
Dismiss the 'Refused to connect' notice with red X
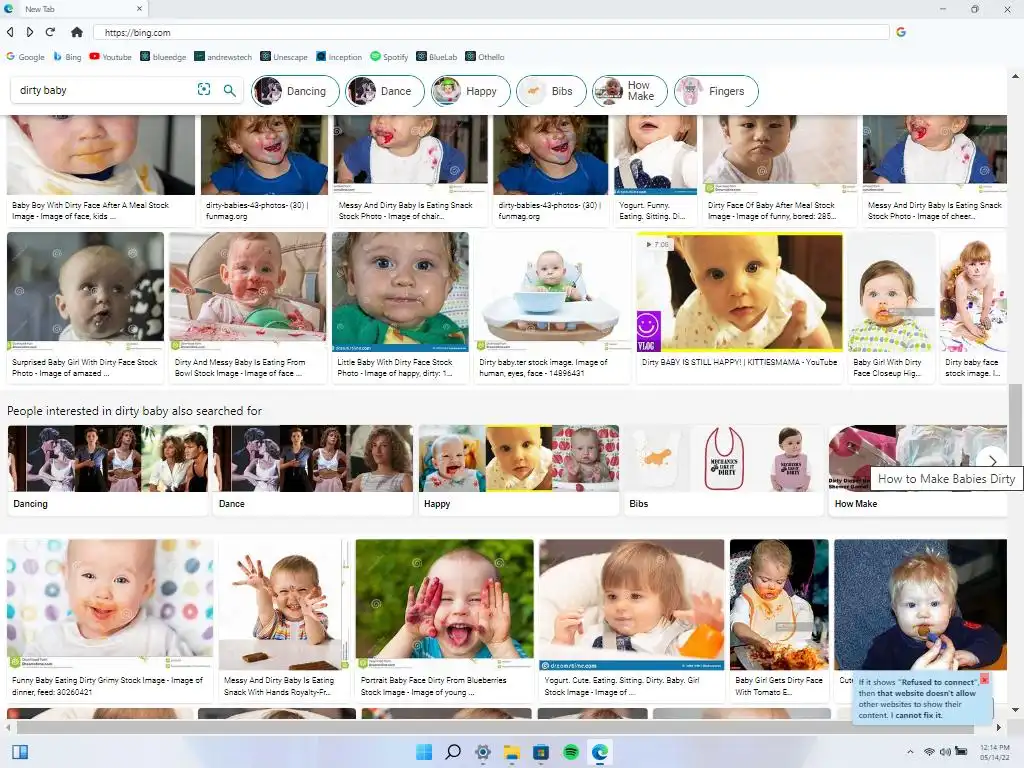(x=984, y=679)
